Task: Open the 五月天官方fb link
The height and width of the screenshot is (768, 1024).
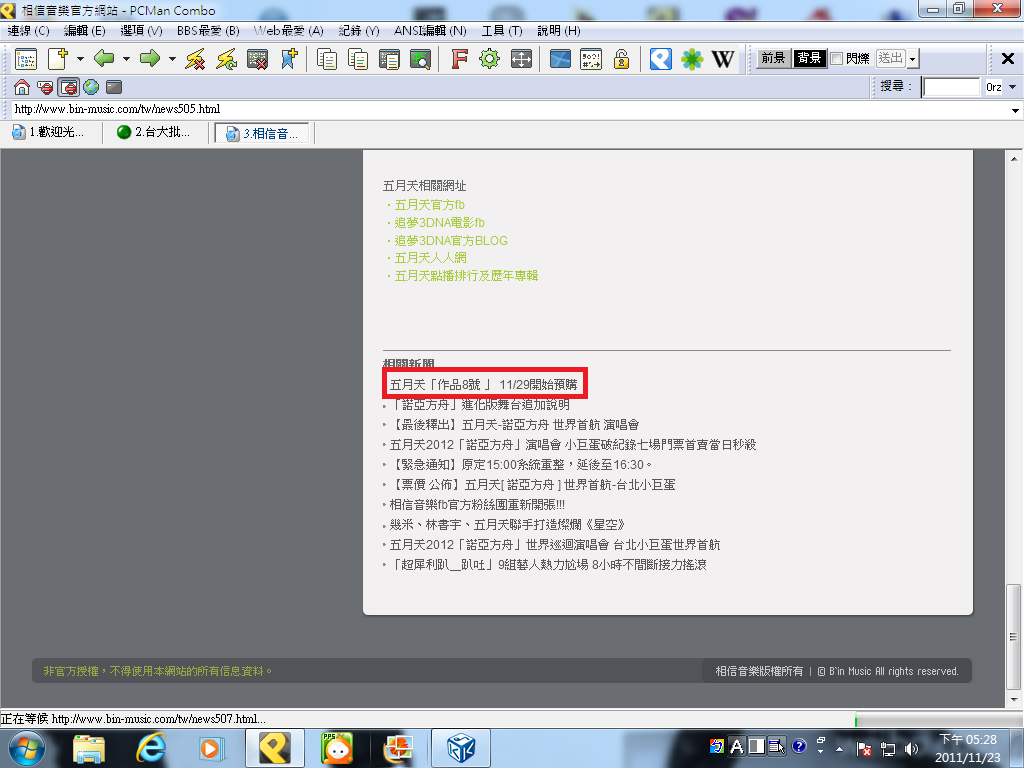Action: coord(430,205)
